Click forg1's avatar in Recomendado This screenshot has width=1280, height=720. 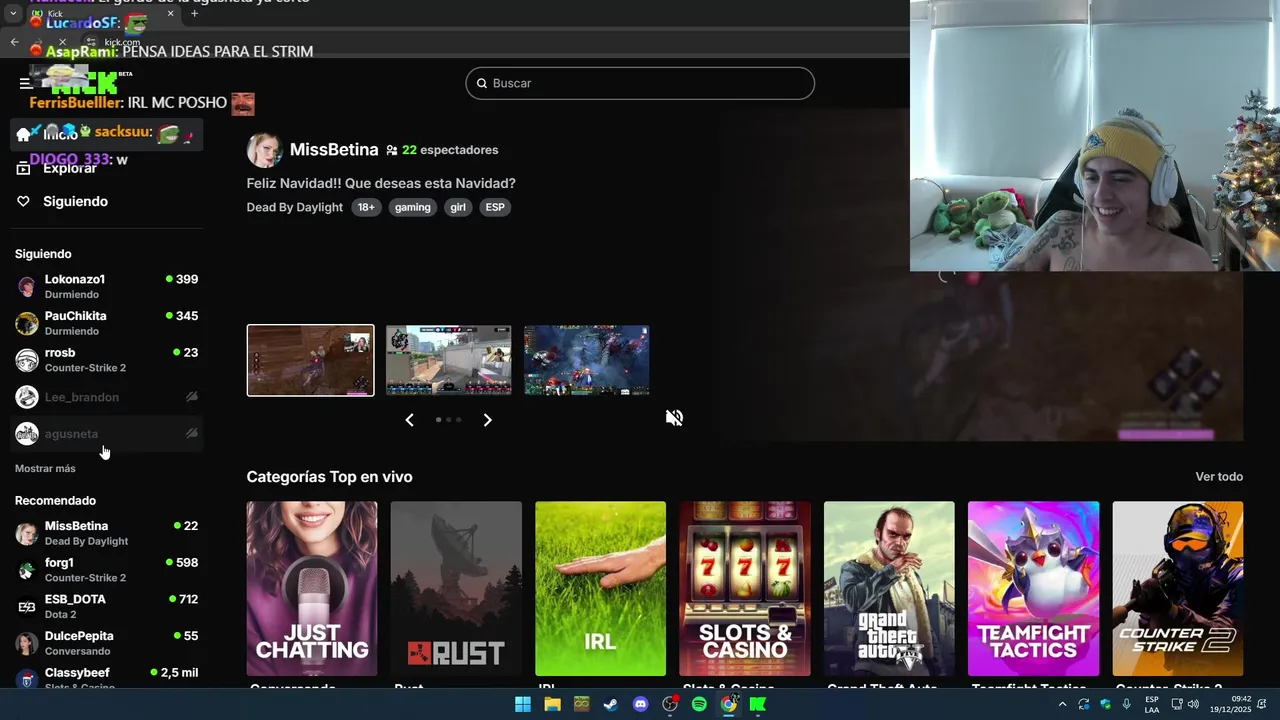point(27,570)
